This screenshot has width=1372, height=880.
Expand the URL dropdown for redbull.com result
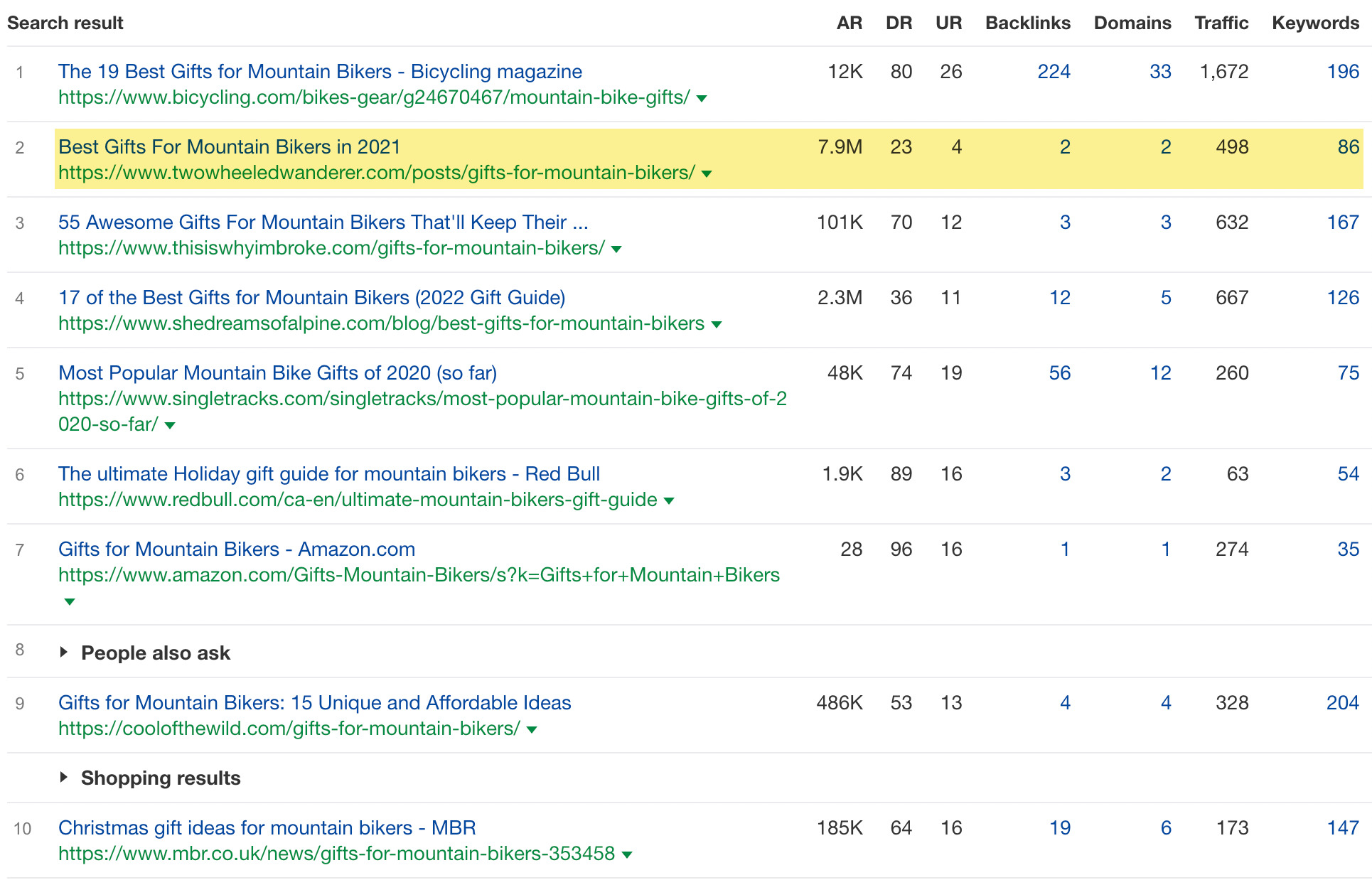(x=668, y=500)
